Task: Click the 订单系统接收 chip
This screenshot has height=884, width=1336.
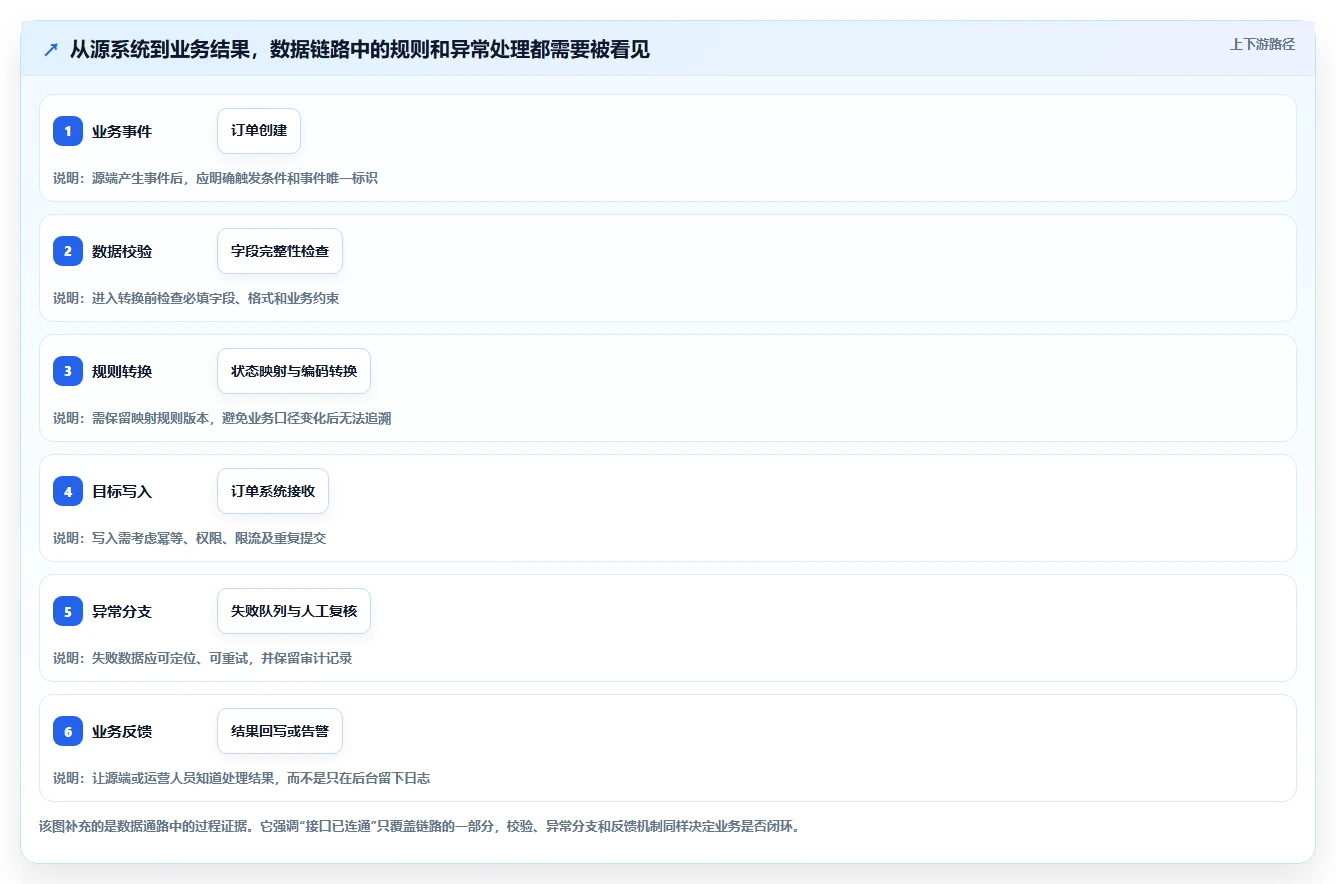Action: 273,491
